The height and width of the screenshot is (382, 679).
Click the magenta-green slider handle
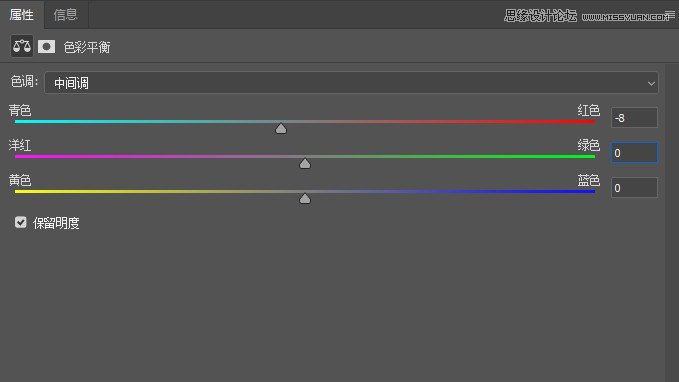pos(305,163)
